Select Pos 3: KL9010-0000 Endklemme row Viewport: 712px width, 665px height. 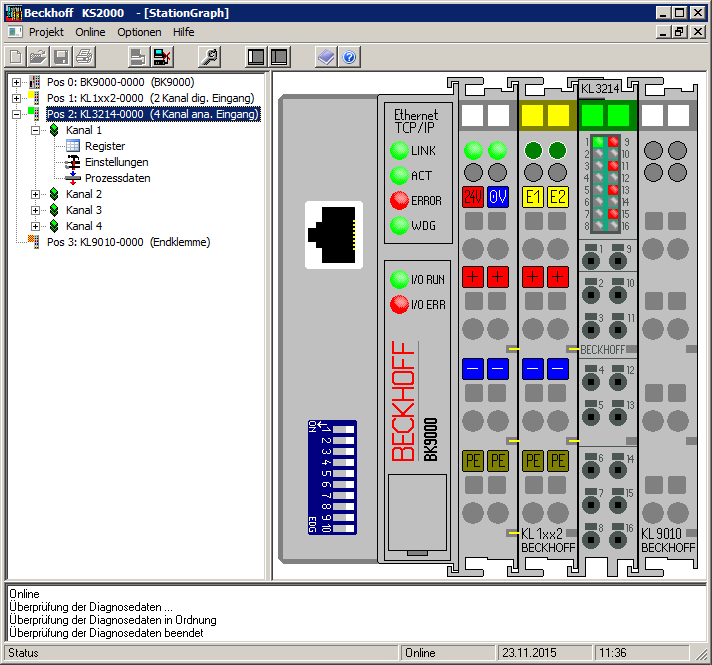[x=129, y=242]
